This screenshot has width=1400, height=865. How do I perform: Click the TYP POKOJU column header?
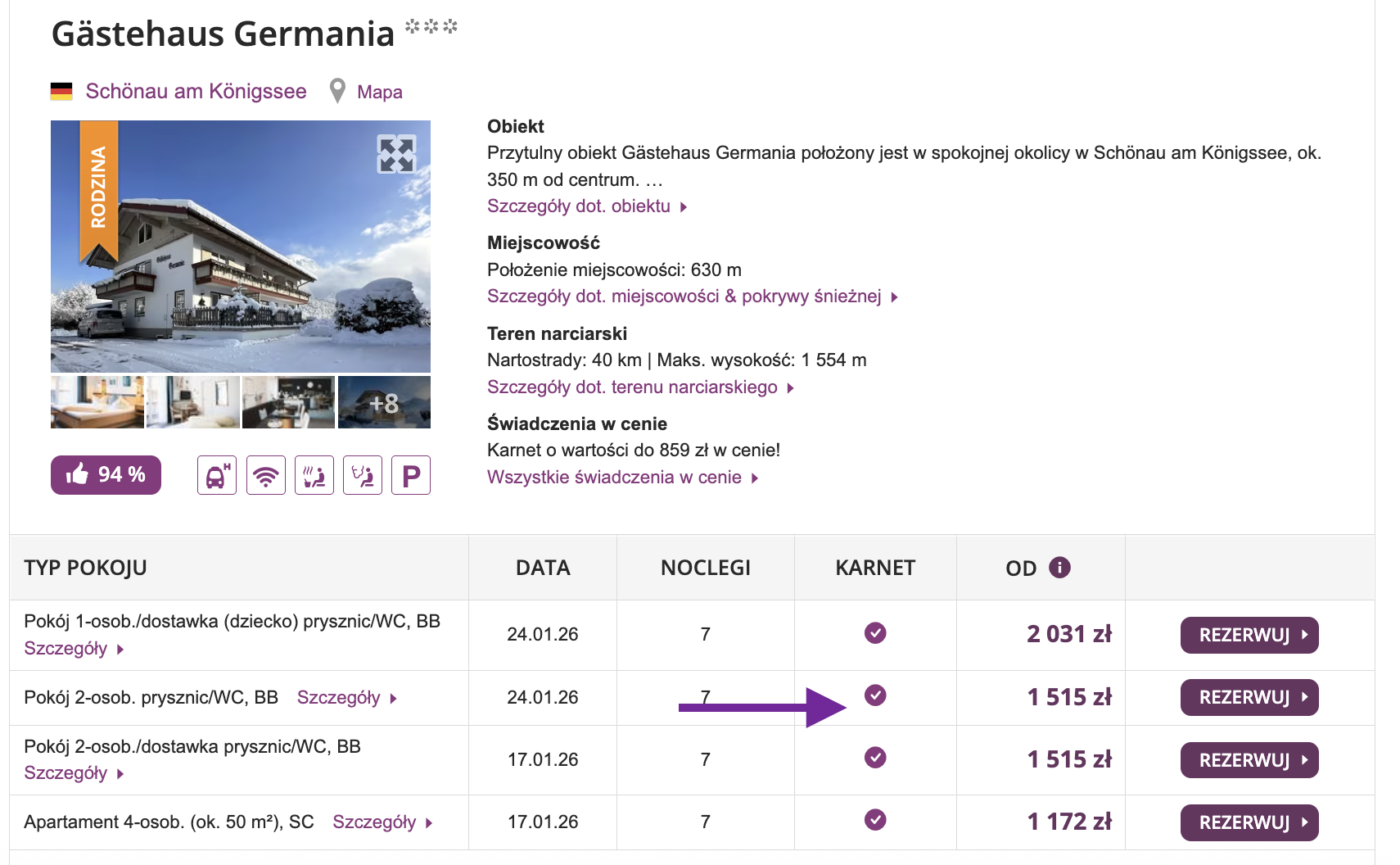pos(85,568)
